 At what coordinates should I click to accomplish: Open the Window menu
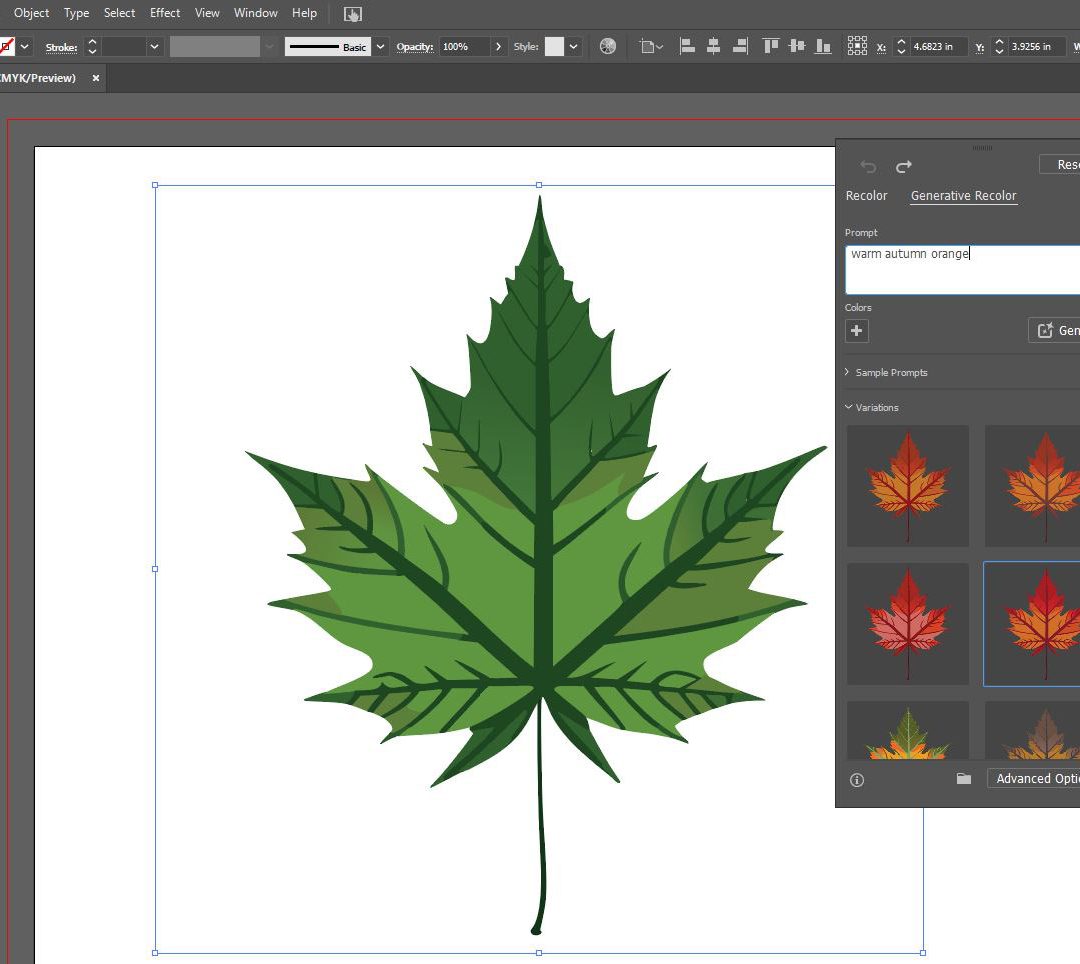[256, 13]
